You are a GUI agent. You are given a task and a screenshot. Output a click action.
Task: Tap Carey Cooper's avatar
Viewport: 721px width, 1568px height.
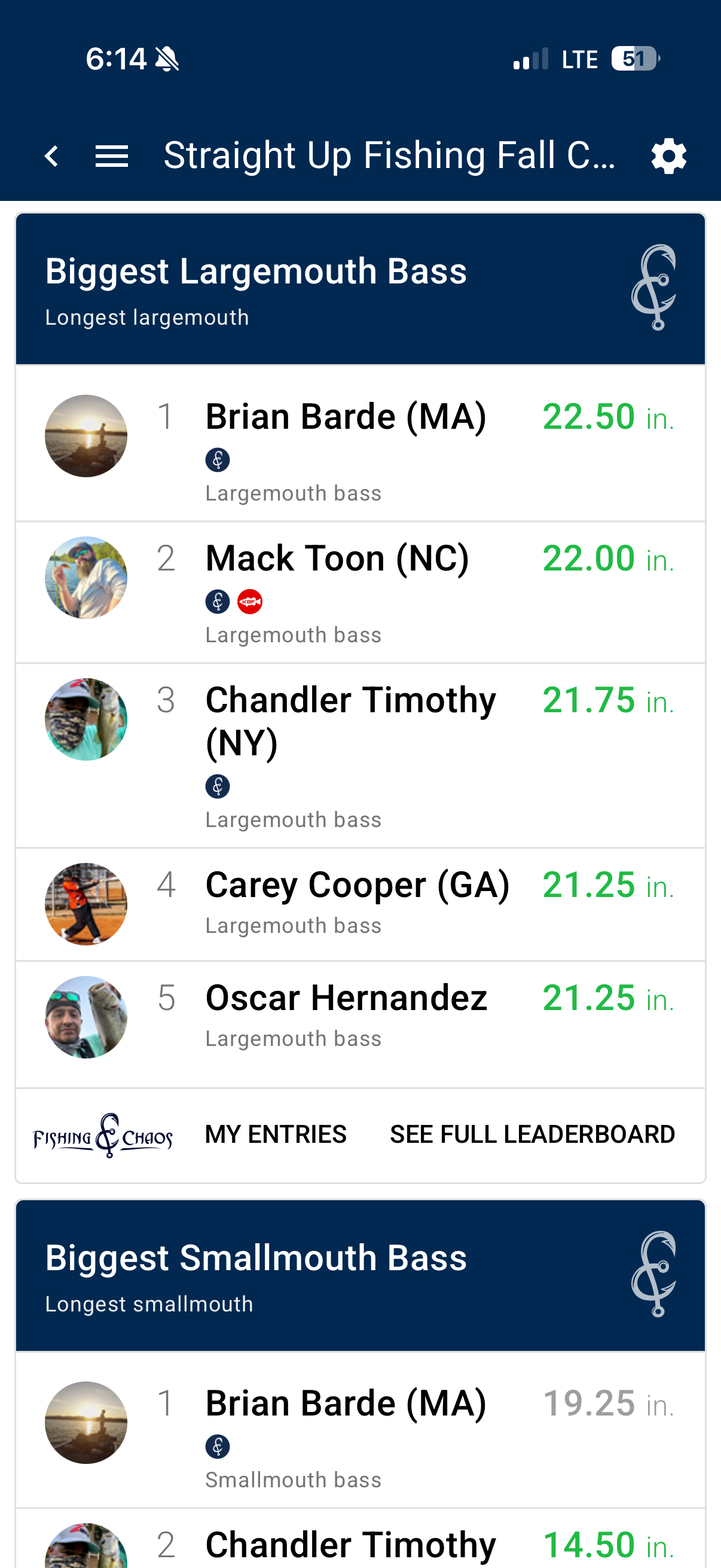coord(85,904)
